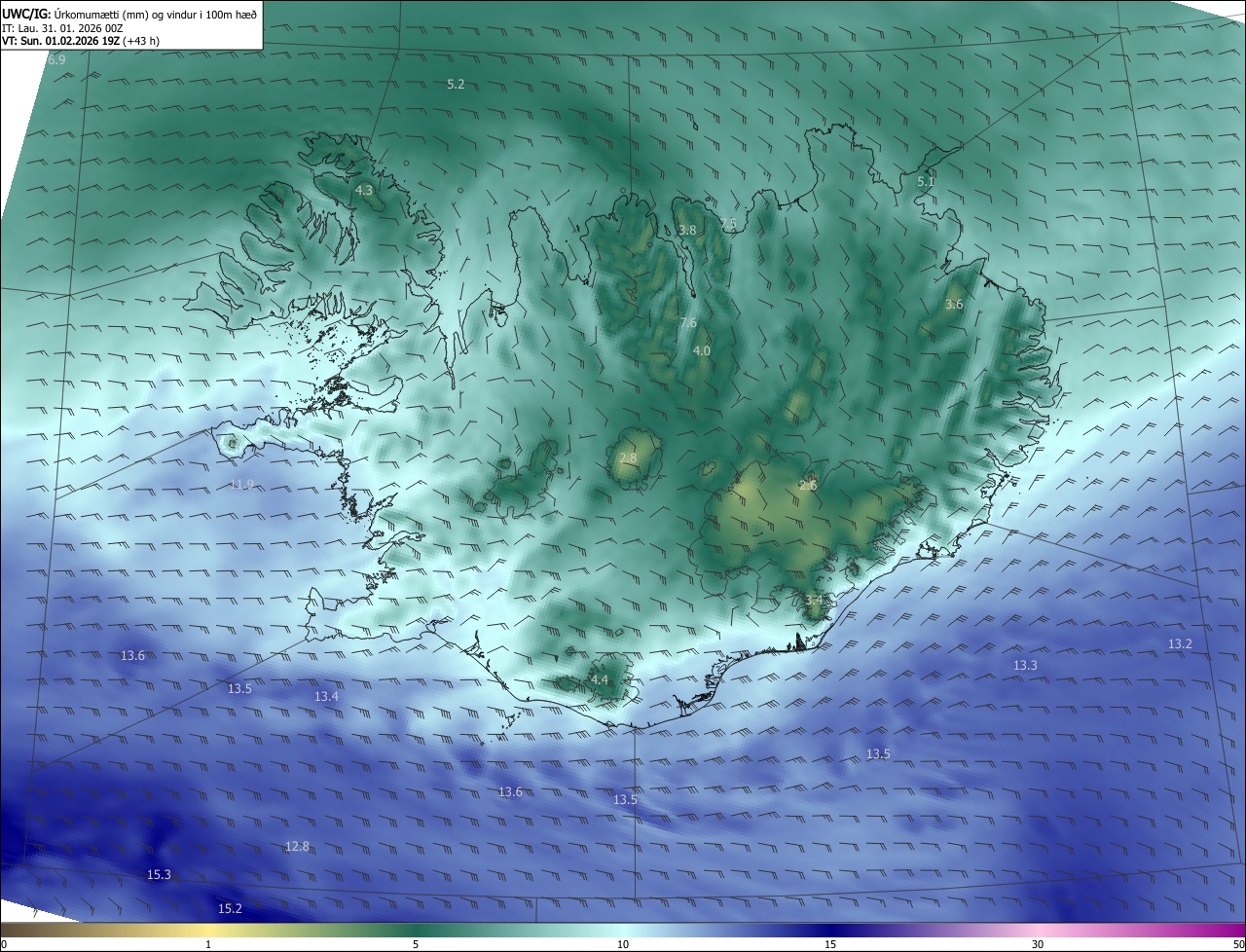Click the 30 tick on the color scale
Viewport: 1246px width, 952px height.
pos(1038,944)
